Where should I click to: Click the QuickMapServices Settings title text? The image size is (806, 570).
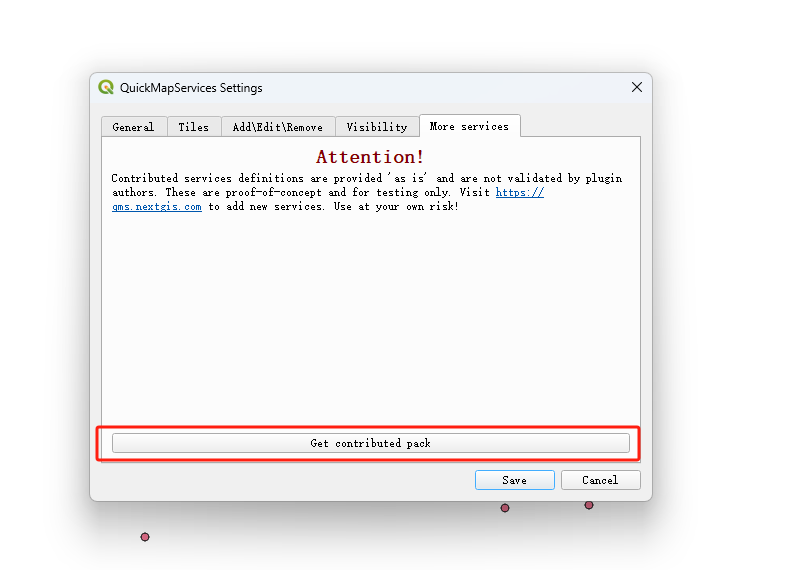point(191,88)
